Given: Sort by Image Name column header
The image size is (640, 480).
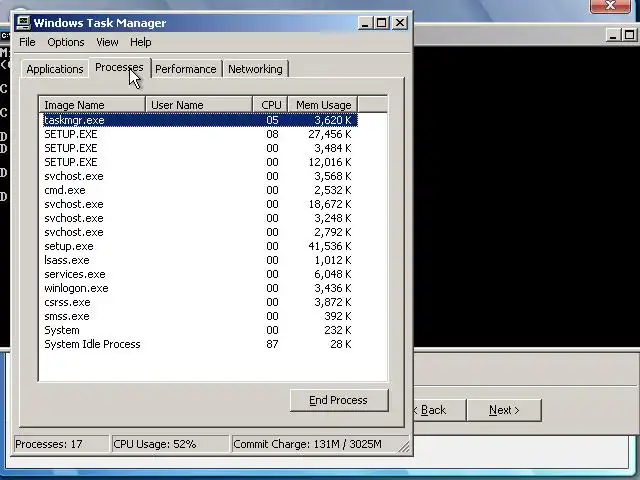Looking at the screenshot, I should (92, 105).
